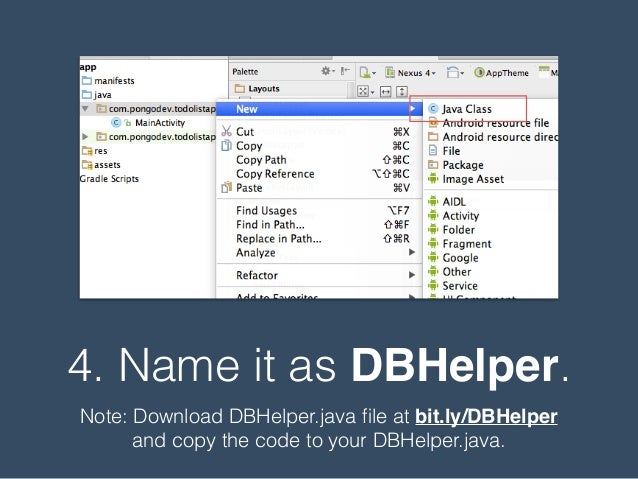Select Gradle Scripts in project tree
The image size is (638, 479).
[109, 179]
